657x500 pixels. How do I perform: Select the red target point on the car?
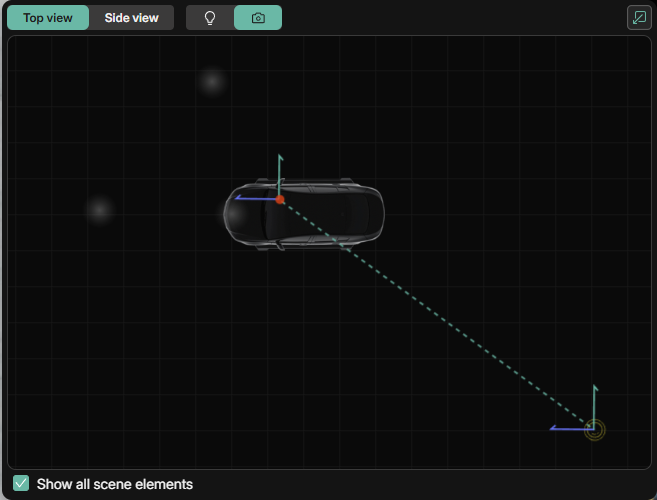point(280,200)
